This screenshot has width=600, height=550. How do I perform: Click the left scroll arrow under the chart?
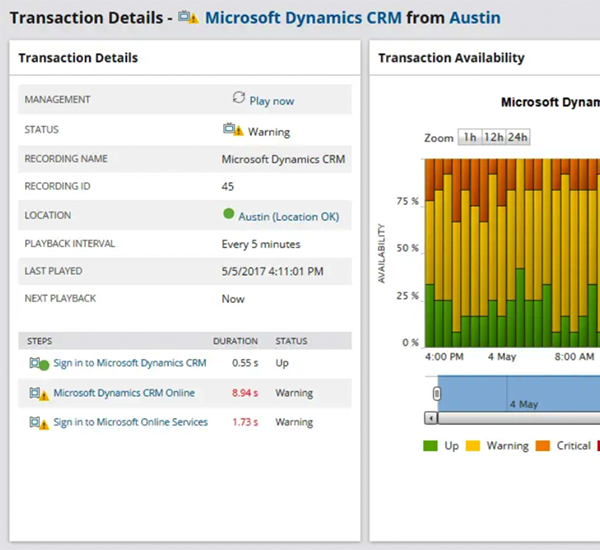click(x=431, y=418)
